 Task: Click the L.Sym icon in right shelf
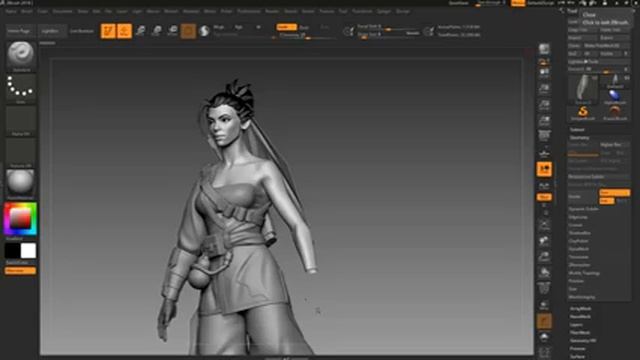click(544, 186)
